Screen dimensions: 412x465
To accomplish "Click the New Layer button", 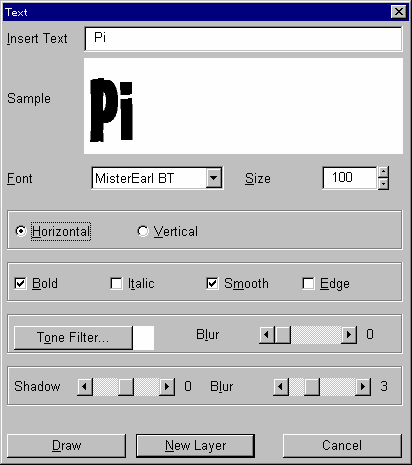I will [x=195, y=446].
